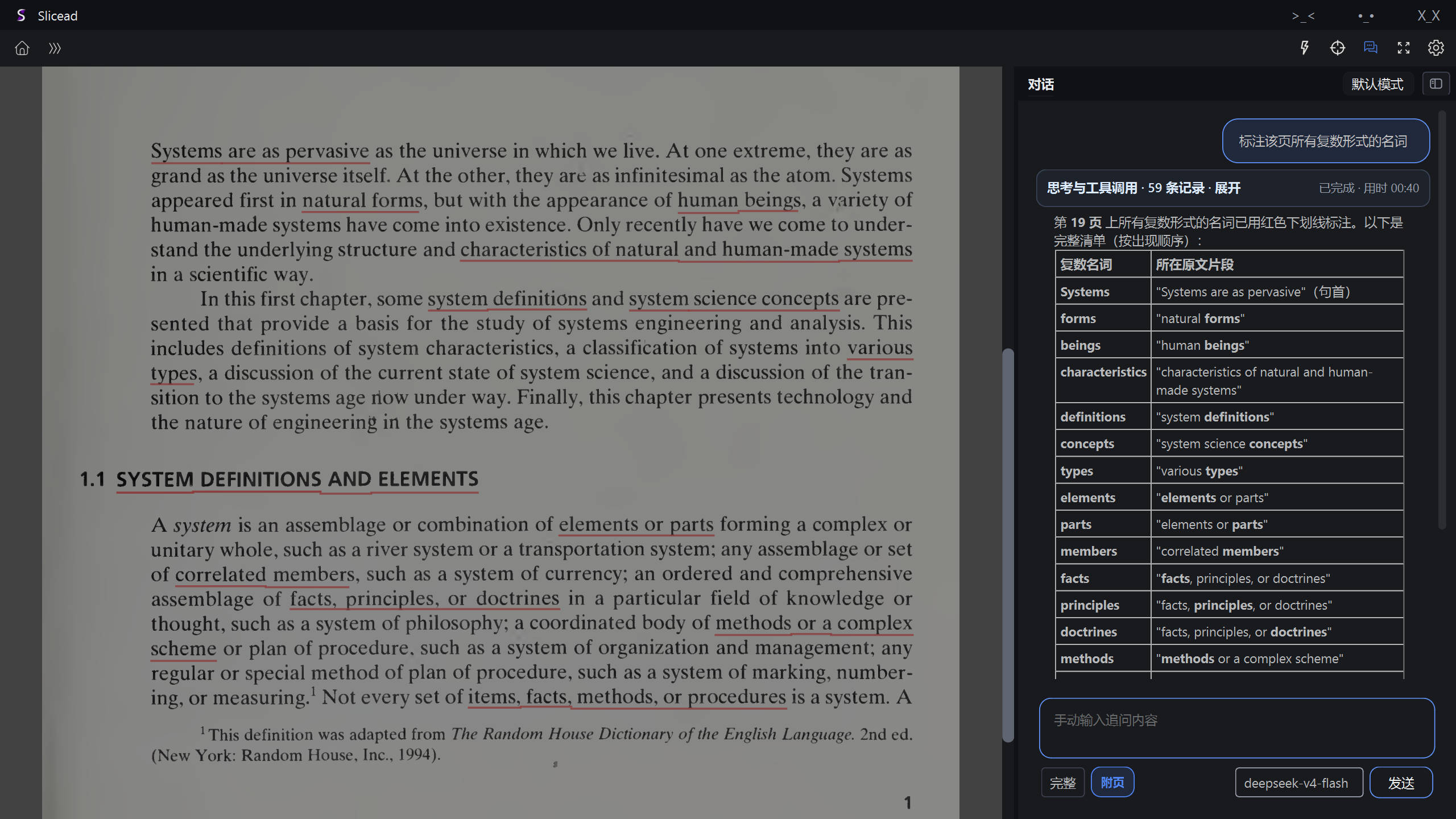The image size is (1456, 819).
Task: Open settings gear icon
Action: click(1436, 48)
